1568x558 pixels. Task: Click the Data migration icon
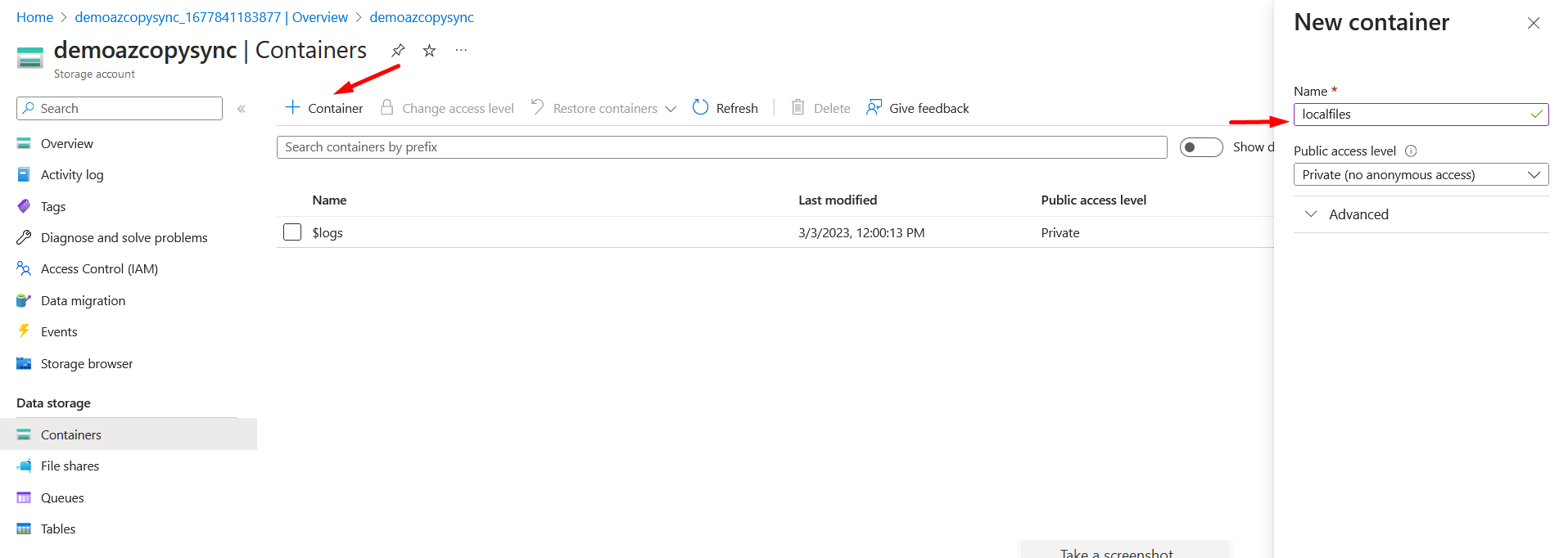point(24,300)
